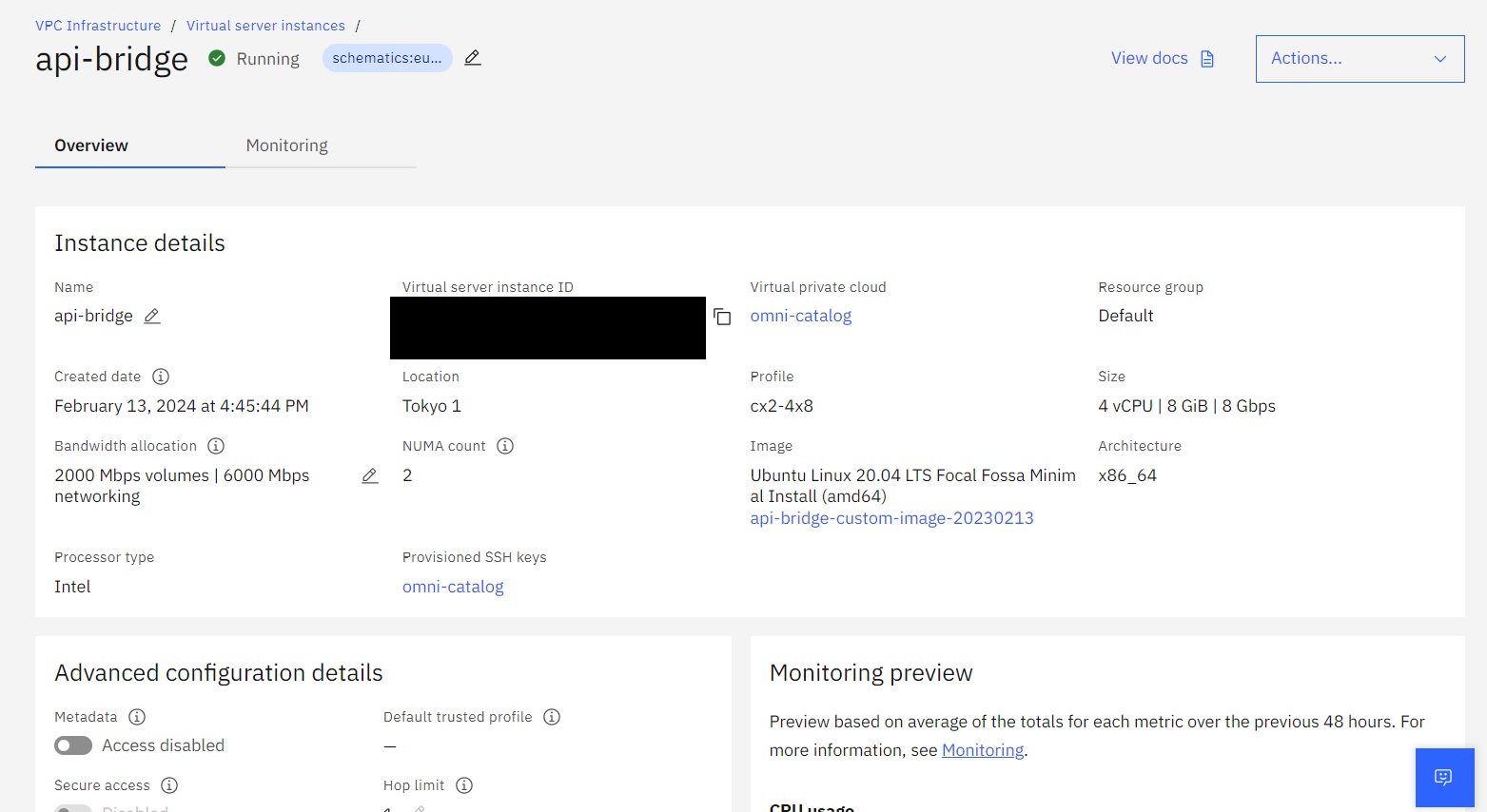This screenshot has height=812, width=1487.
Task: Open the feedback chat widget
Action: point(1444,778)
